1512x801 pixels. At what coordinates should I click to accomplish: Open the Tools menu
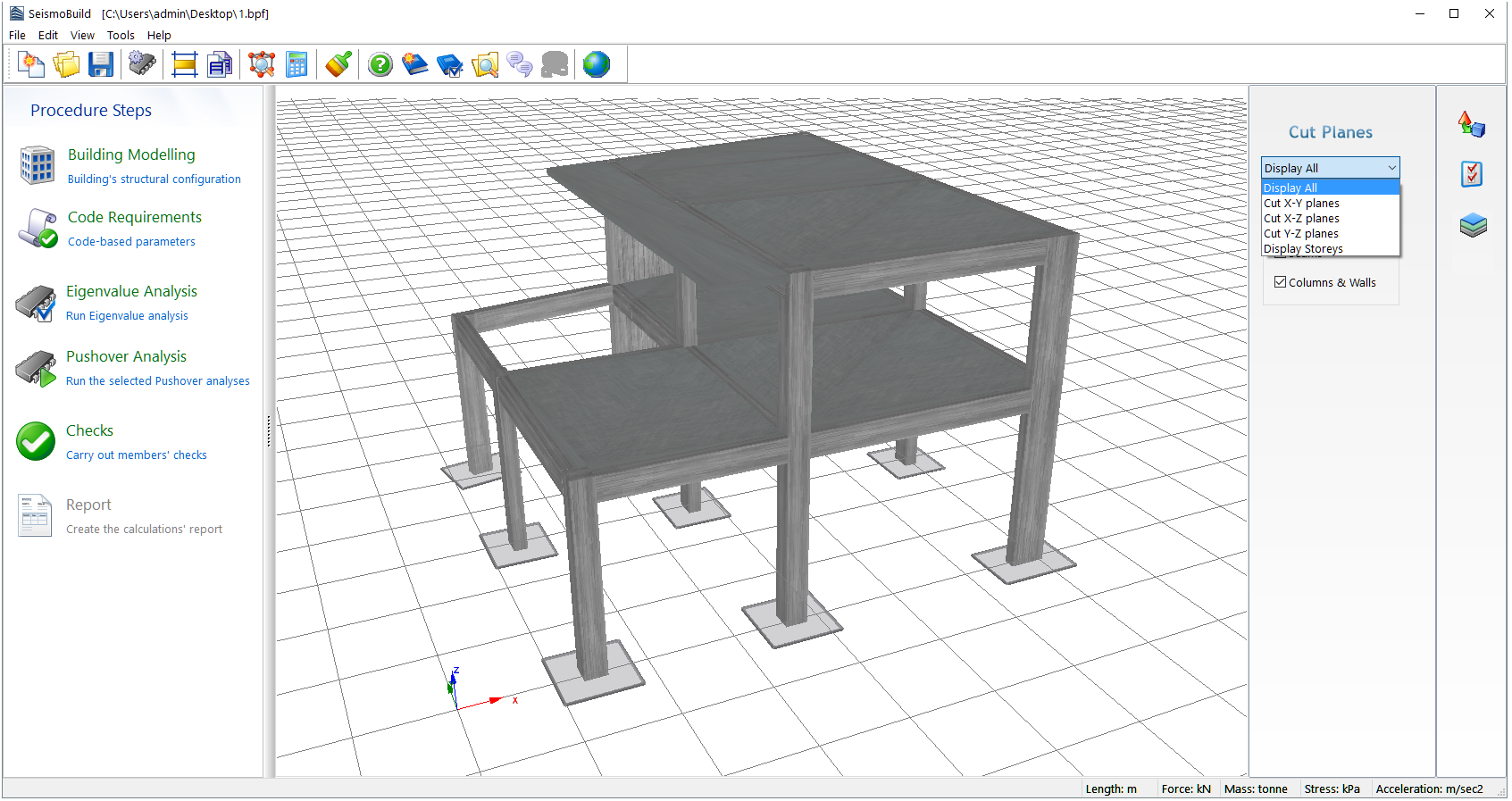[121, 36]
